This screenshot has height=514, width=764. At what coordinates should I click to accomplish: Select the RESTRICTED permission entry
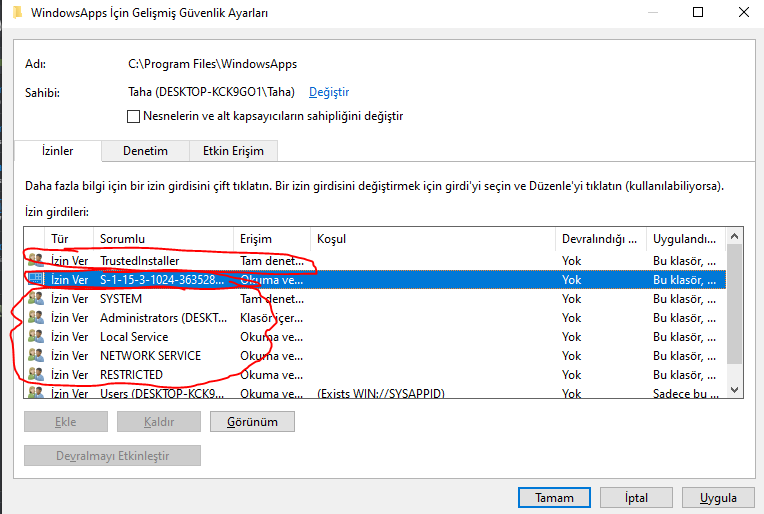[x=375, y=375]
